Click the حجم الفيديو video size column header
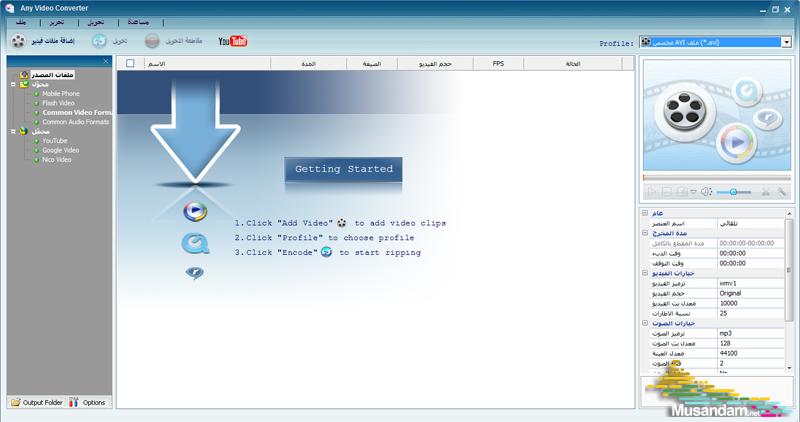Screen dimensions: 800x422 (x=435, y=64)
